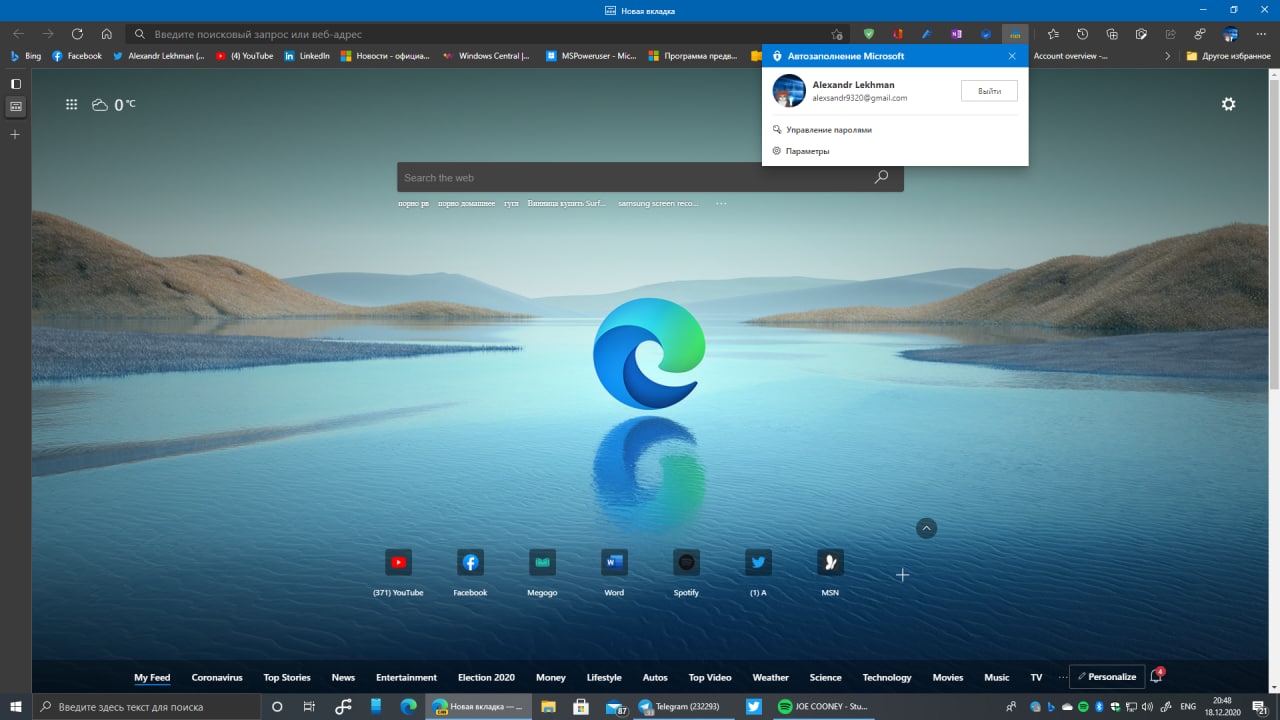Click the Home icon in toolbar
The width and height of the screenshot is (1280, 720).
(x=106, y=34)
